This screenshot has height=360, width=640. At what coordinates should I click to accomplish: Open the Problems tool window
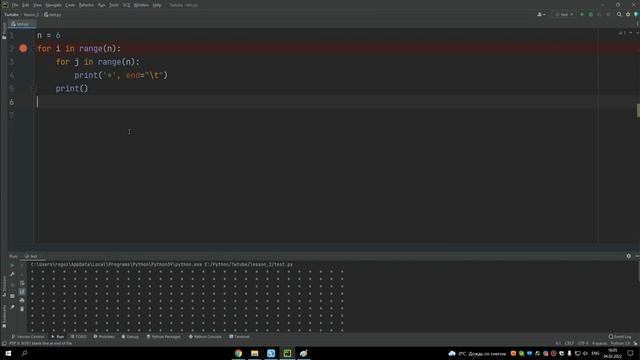point(104,337)
